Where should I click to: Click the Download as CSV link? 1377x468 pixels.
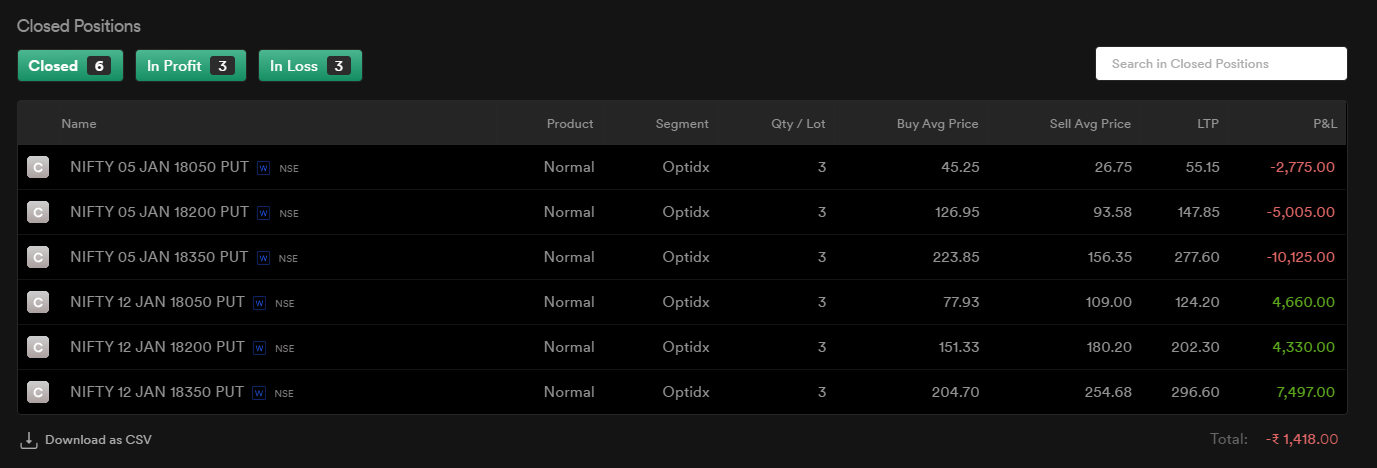[98, 440]
